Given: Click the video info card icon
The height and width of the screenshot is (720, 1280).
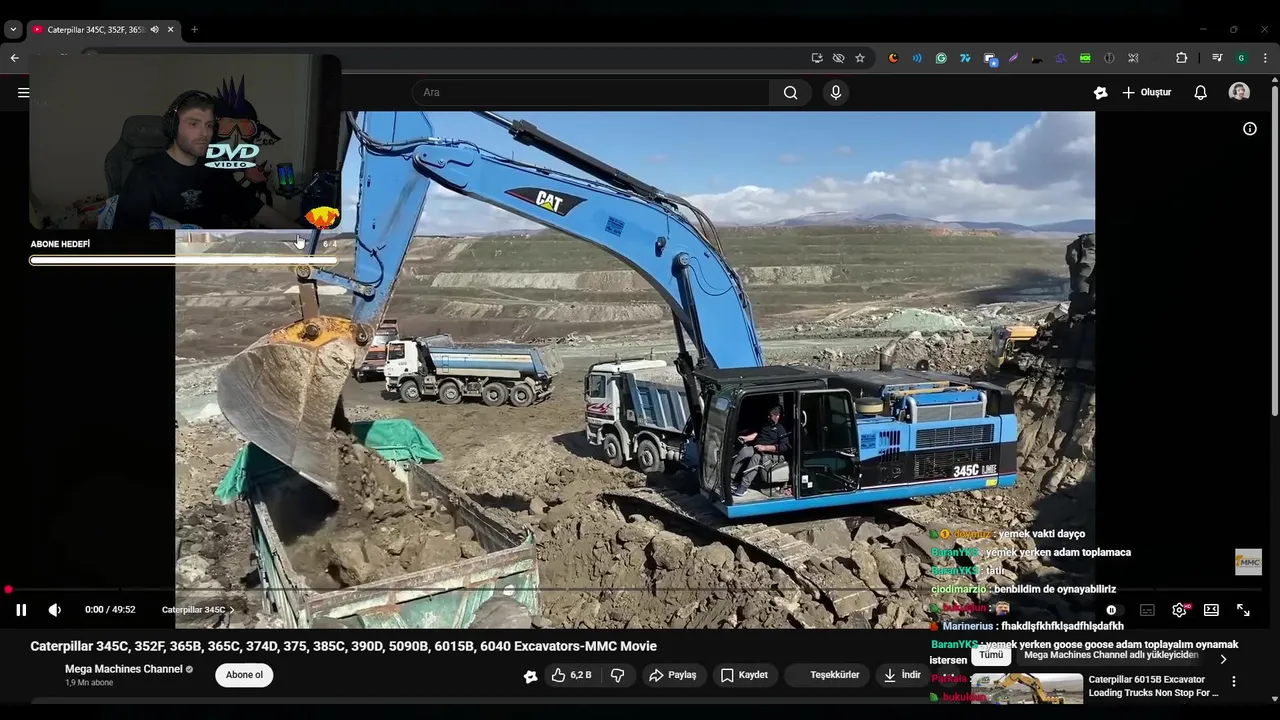Looking at the screenshot, I should [1249, 128].
